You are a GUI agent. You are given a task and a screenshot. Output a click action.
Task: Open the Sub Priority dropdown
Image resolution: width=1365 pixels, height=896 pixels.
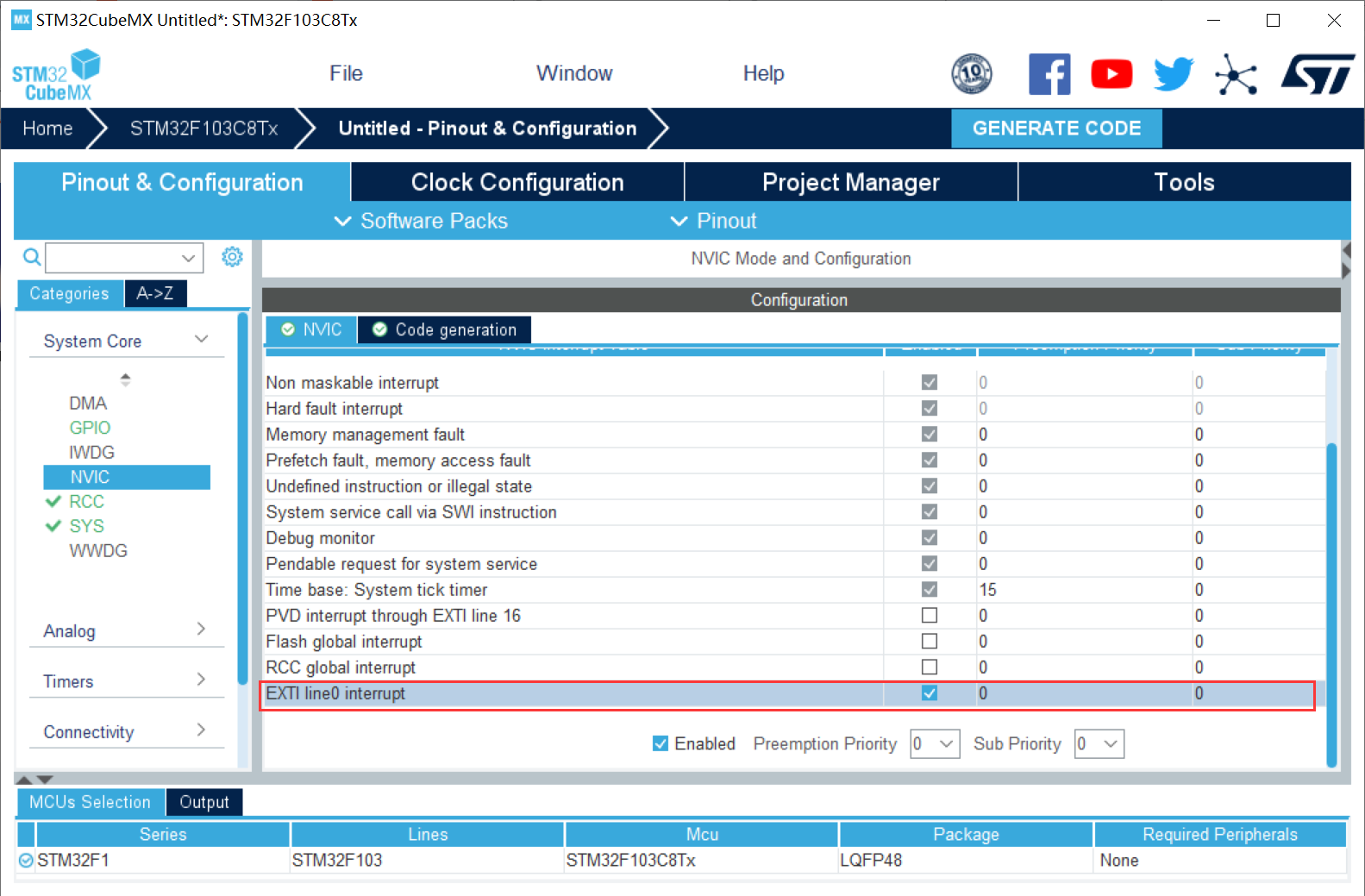[x=1099, y=743]
